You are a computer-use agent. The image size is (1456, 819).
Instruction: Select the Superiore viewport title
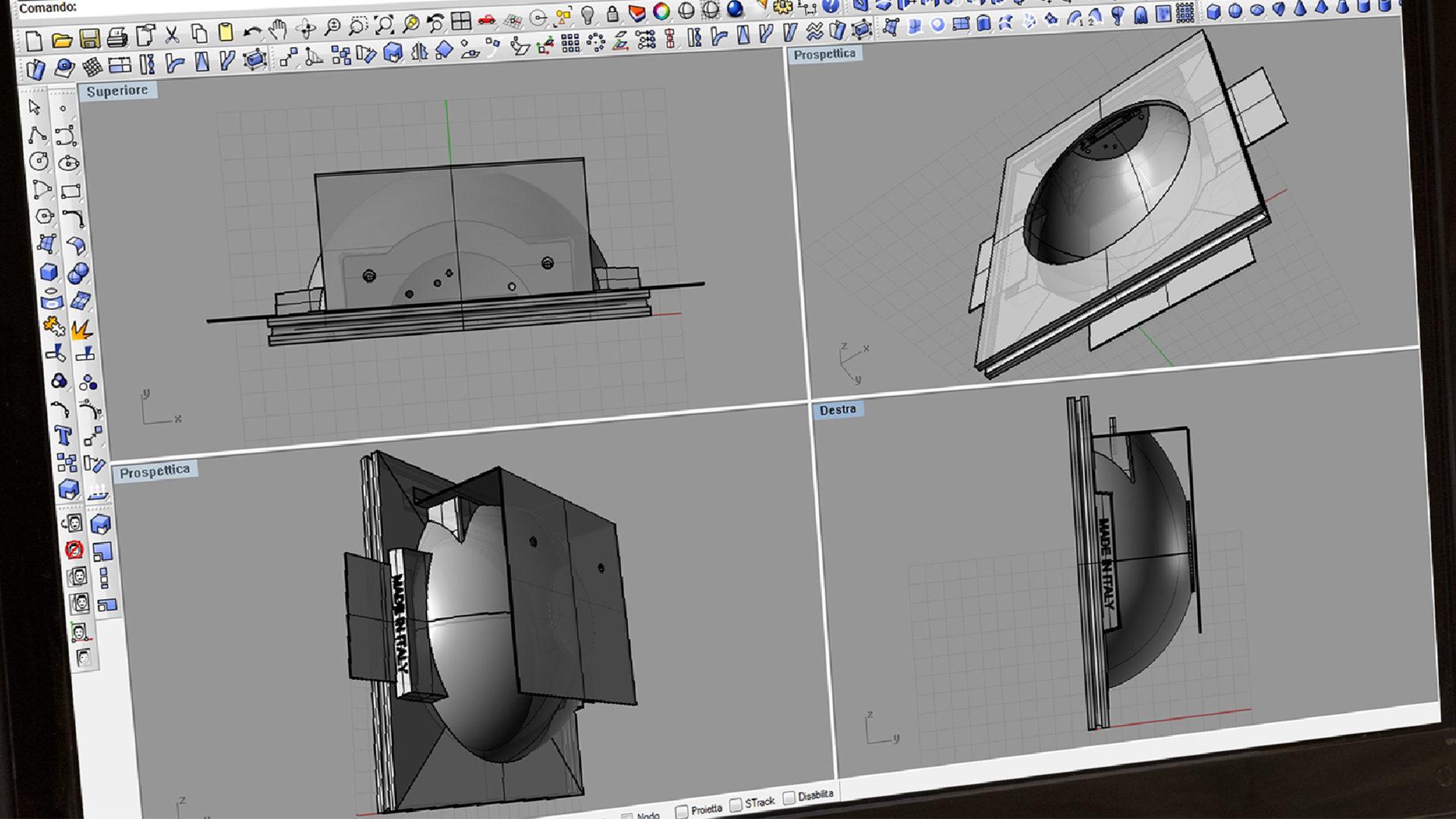pos(117,91)
